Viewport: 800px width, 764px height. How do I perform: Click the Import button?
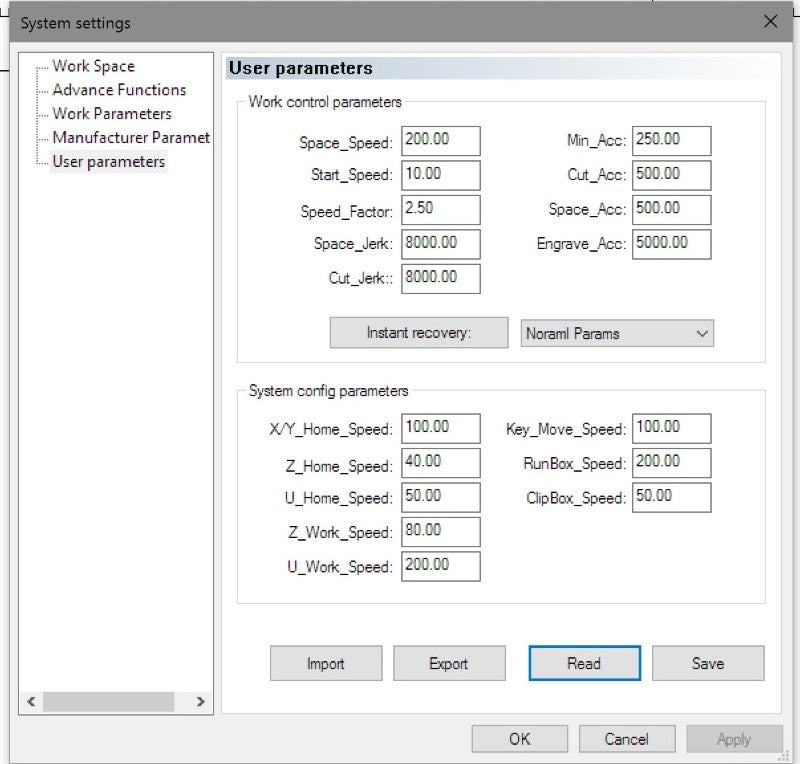coord(326,664)
